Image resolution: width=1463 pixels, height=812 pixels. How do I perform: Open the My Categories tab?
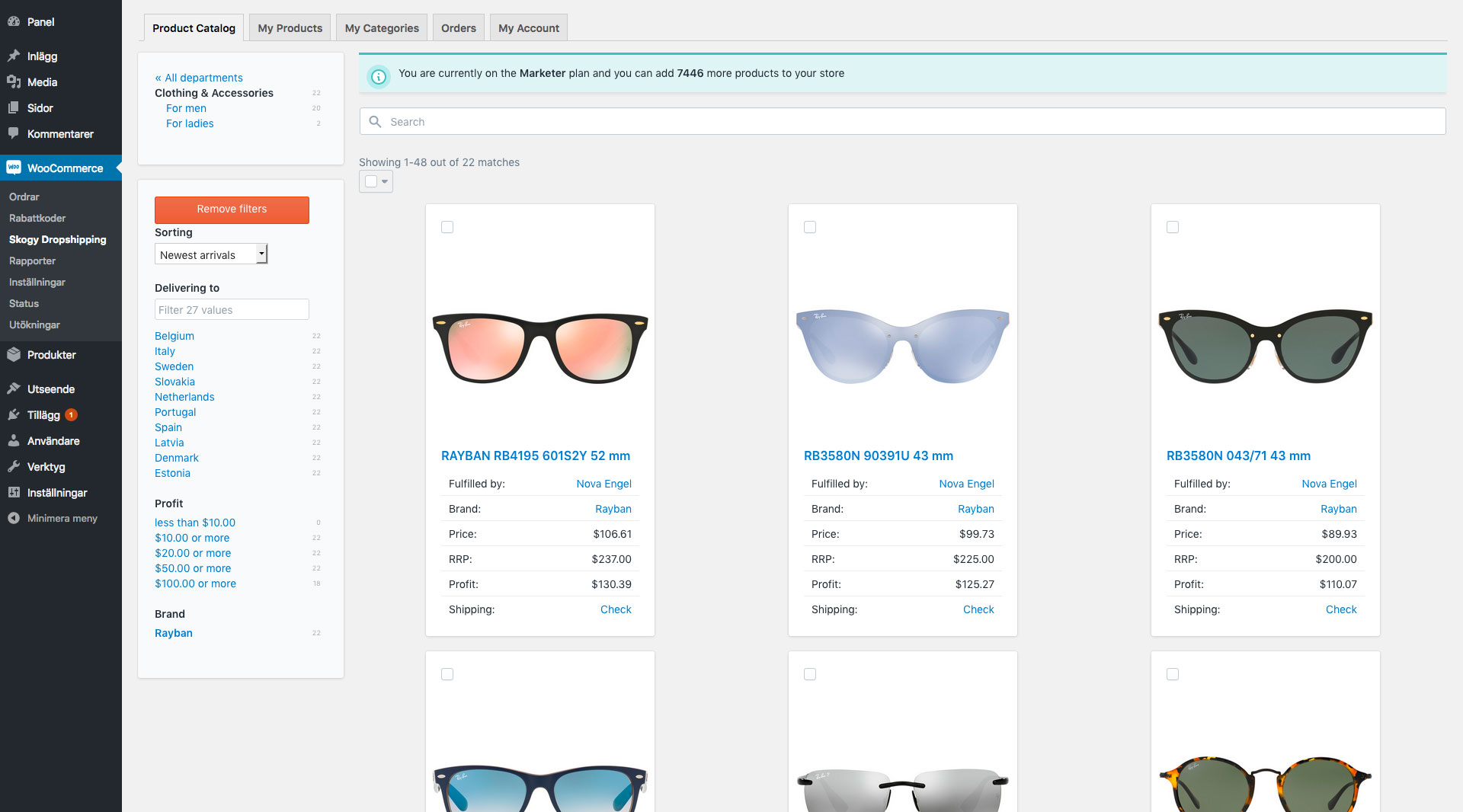point(382,28)
